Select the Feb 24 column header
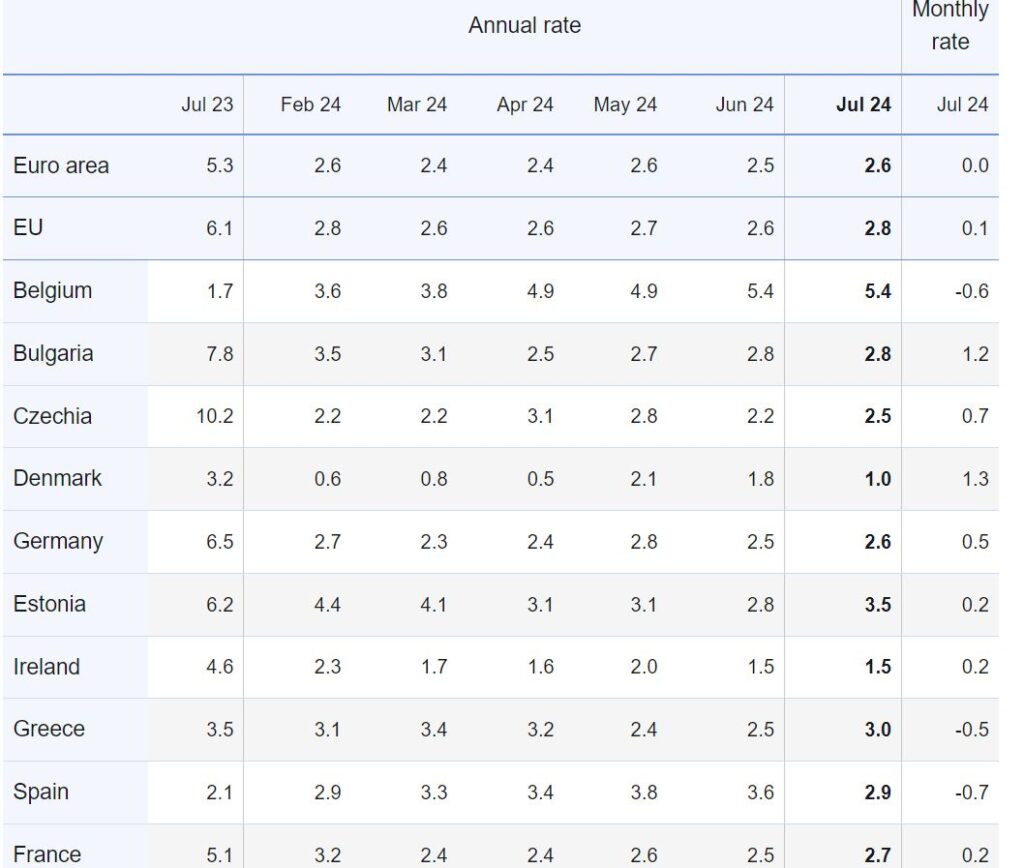The height and width of the screenshot is (868, 1024). 311,104
